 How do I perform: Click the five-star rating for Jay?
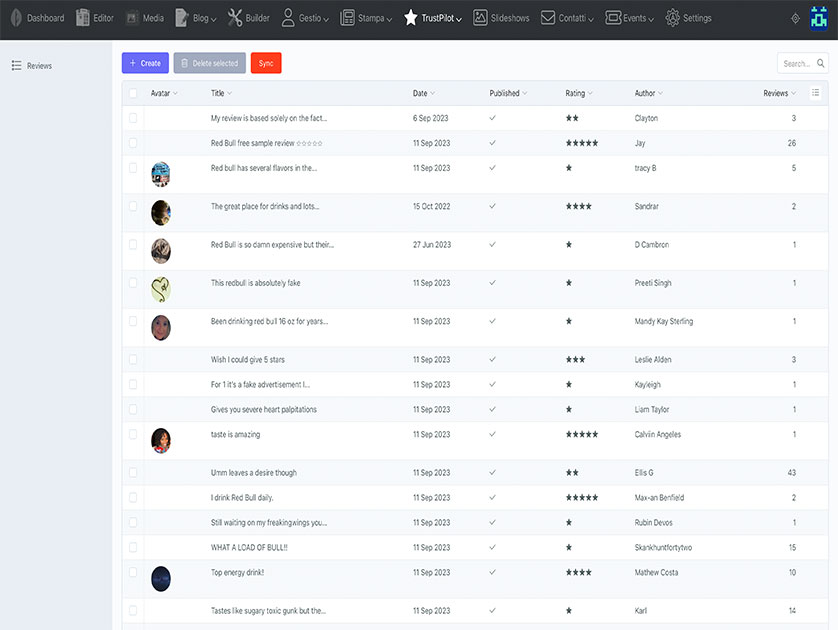(x=582, y=143)
